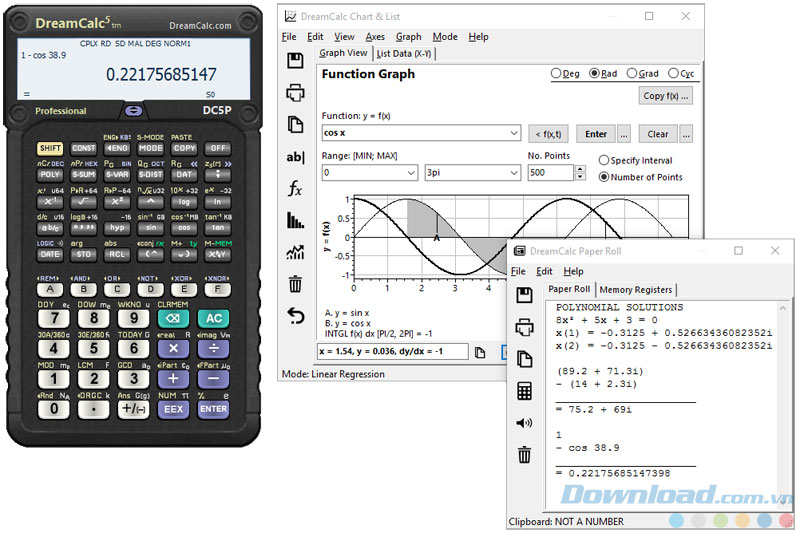Click the line chart statistics icon
800x533 pixels.
[295, 252]
